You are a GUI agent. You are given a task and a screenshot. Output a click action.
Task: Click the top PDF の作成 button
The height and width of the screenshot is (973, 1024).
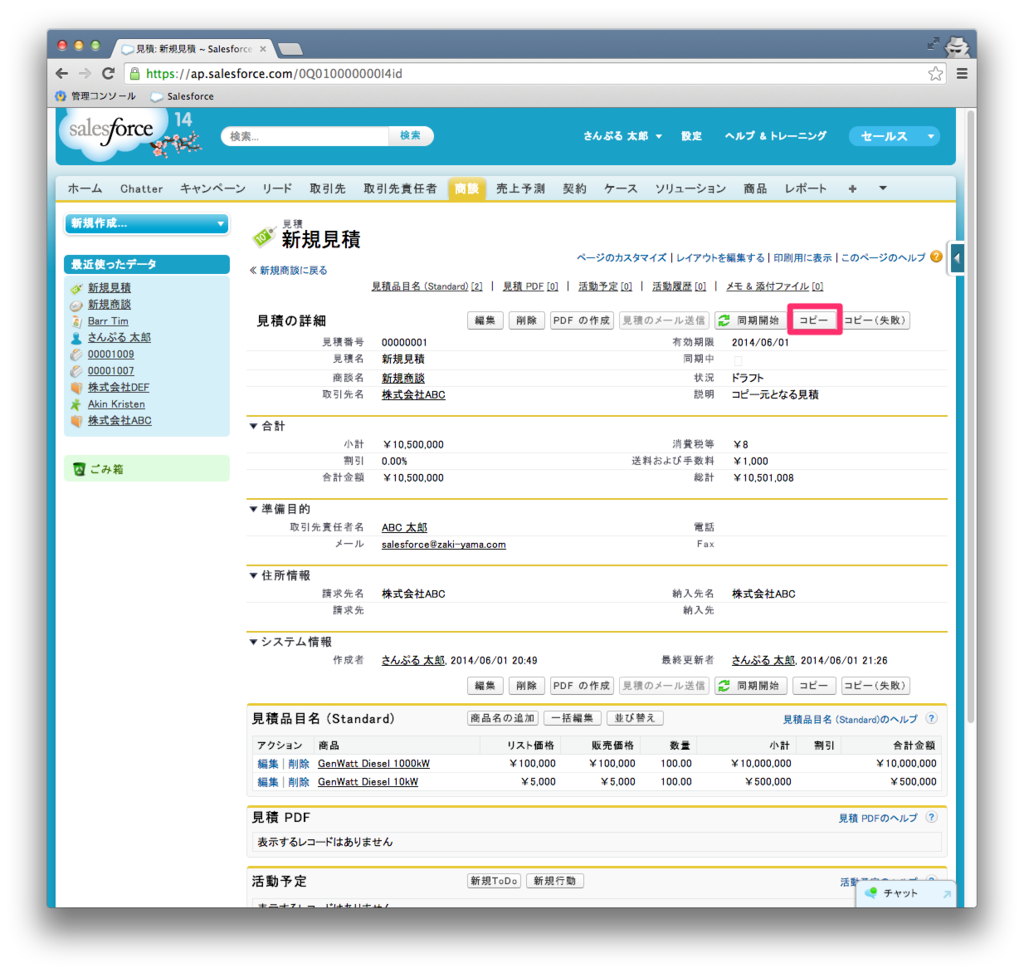pyautogui.click(x=581, y=321)
